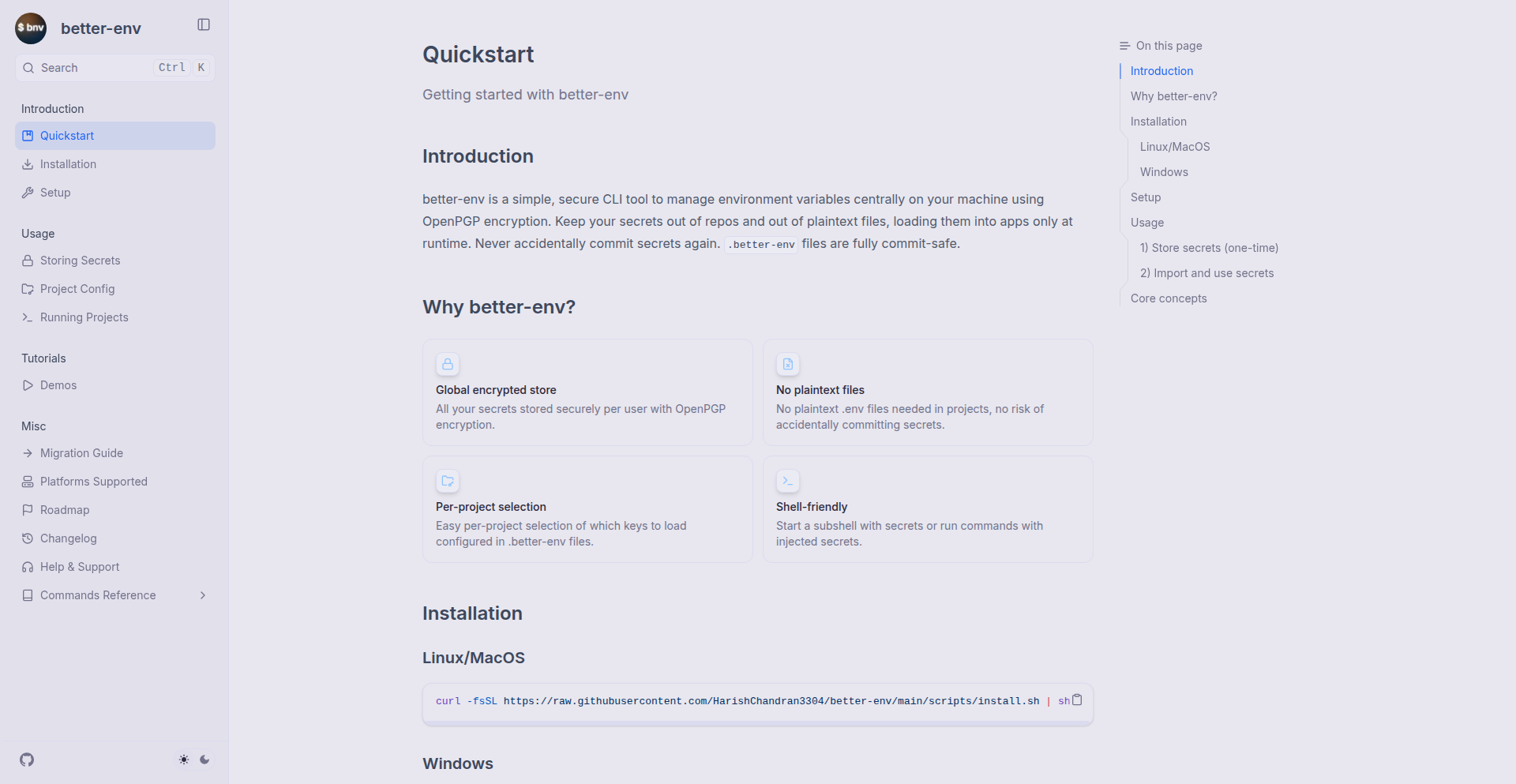
Task: Click the terminal icon on Shell-friendly card
Action: [x=788, y=481]
